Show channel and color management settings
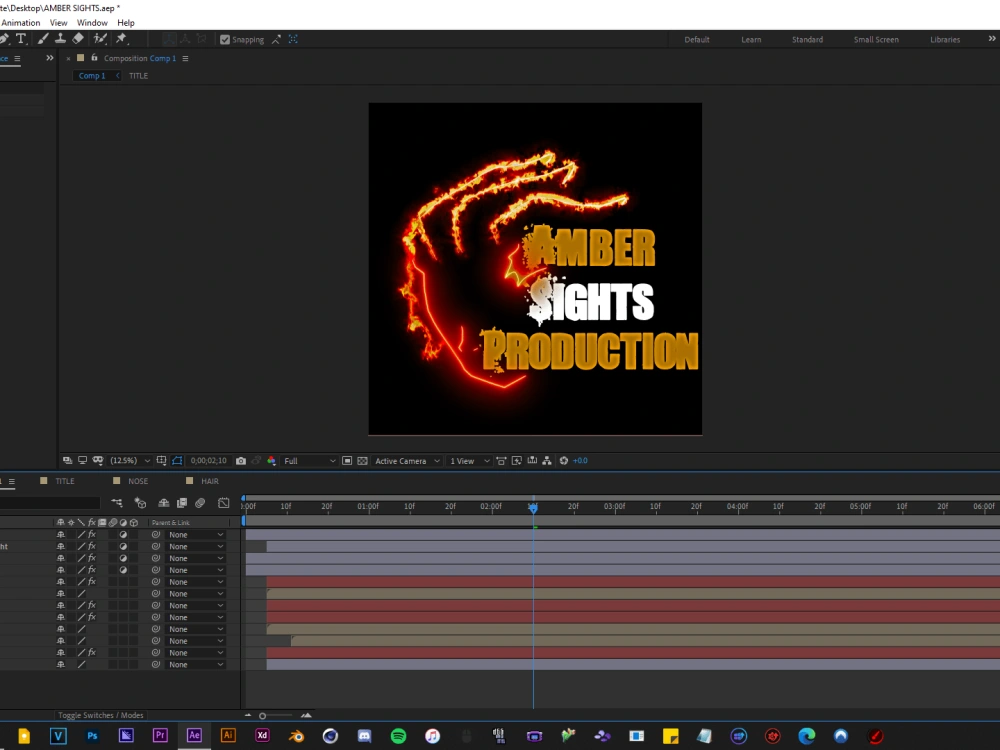 point(272,460)
